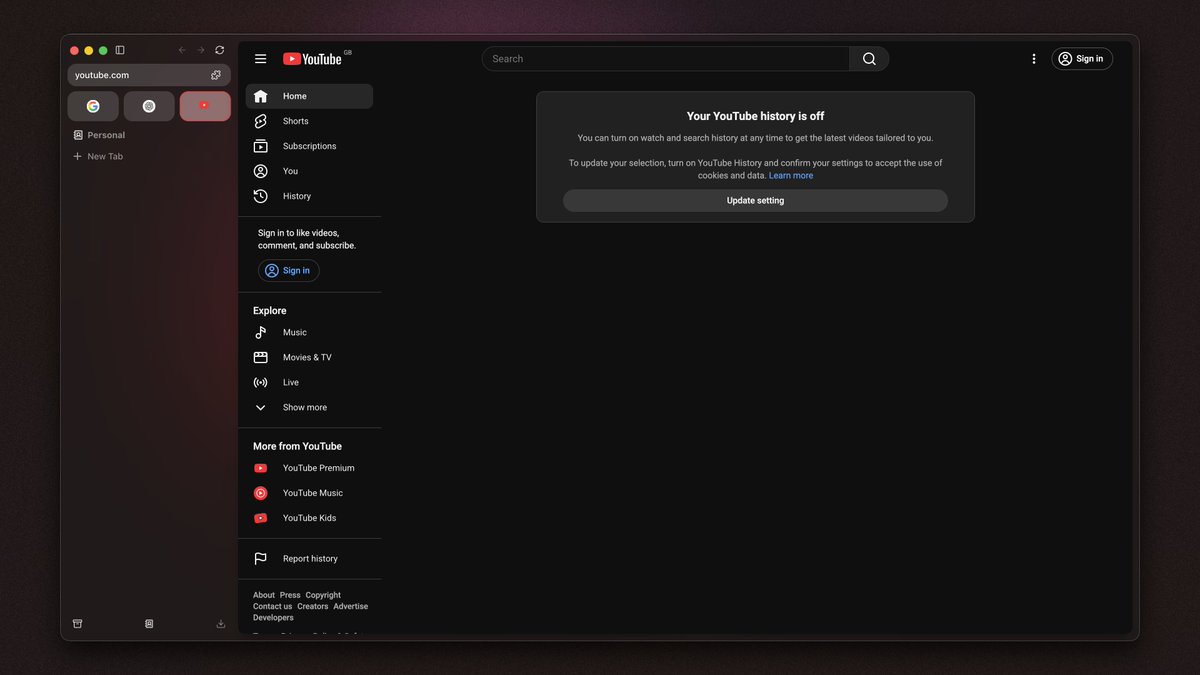
Task: Open the Advertise footer link
Action: pos(351,606)
